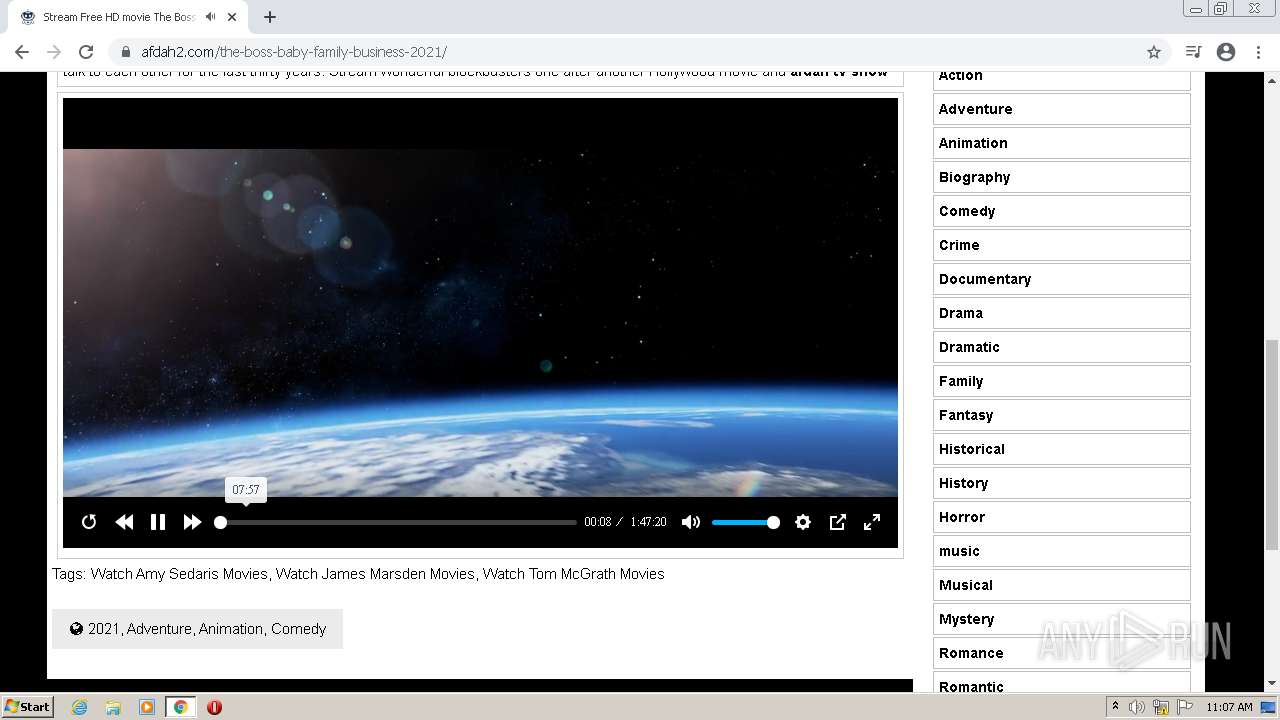Open the Windows Start menu
1280x720 pixels.
click(x=27, y=706)
